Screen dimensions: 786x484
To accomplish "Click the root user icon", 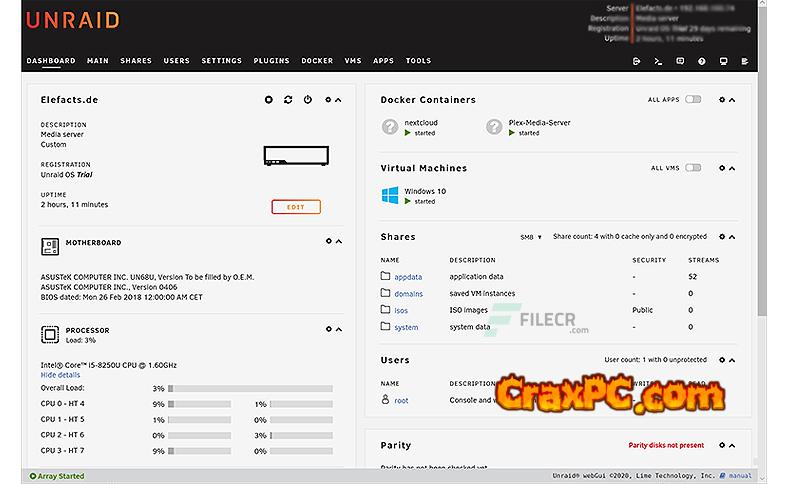I will 385,399.
